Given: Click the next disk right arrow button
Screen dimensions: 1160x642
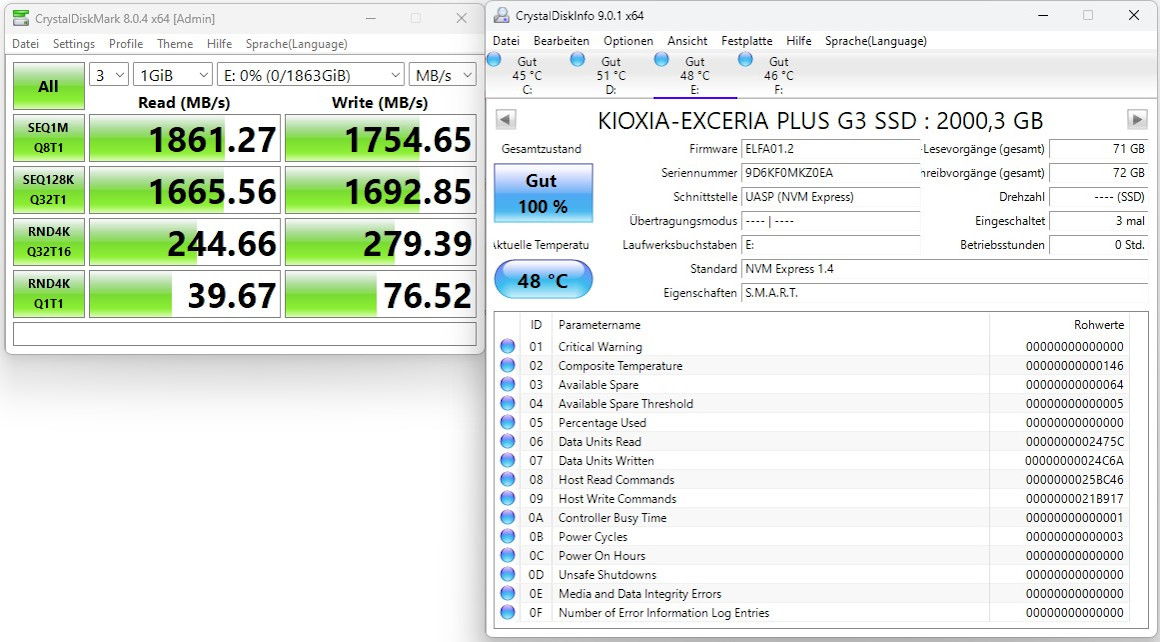Looking at the screenshot, I should pos(1137,120).
